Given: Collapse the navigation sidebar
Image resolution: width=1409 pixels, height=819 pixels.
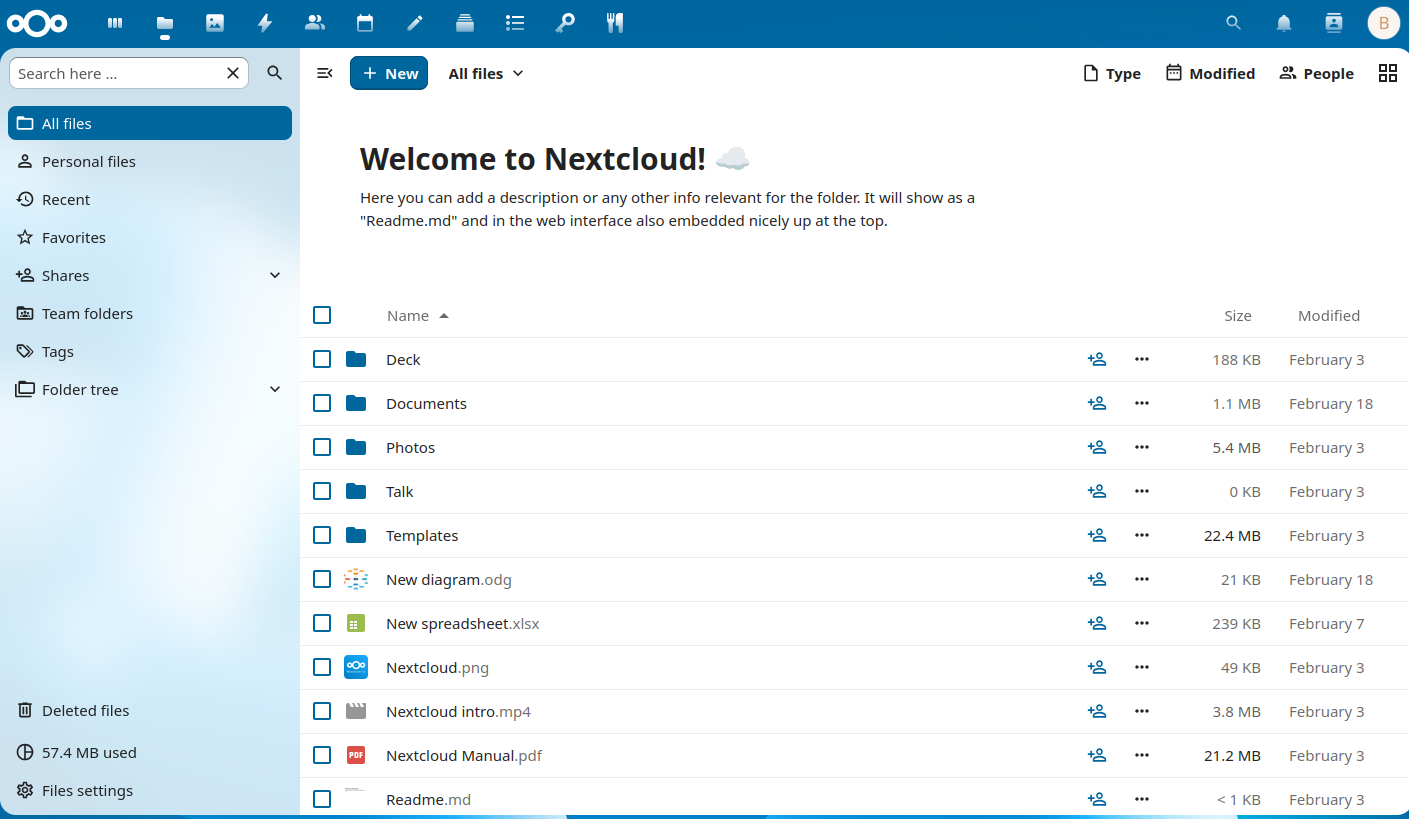Looking at the screenshot, I should point(324,73).
